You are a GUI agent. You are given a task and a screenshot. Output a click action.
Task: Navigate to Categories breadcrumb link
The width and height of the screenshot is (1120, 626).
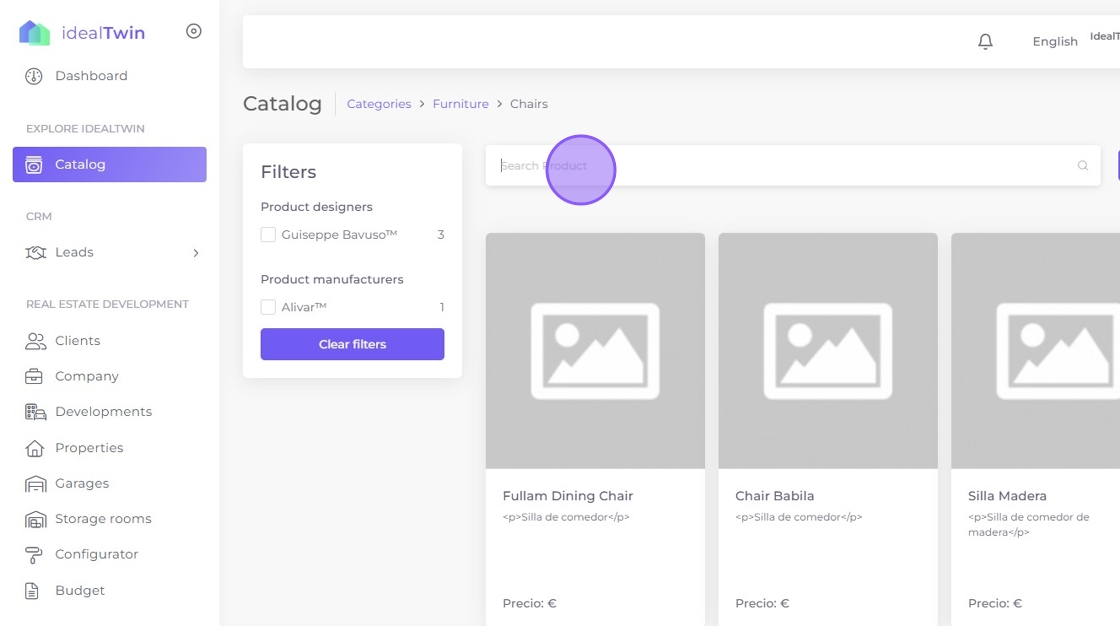coord(378,104)
